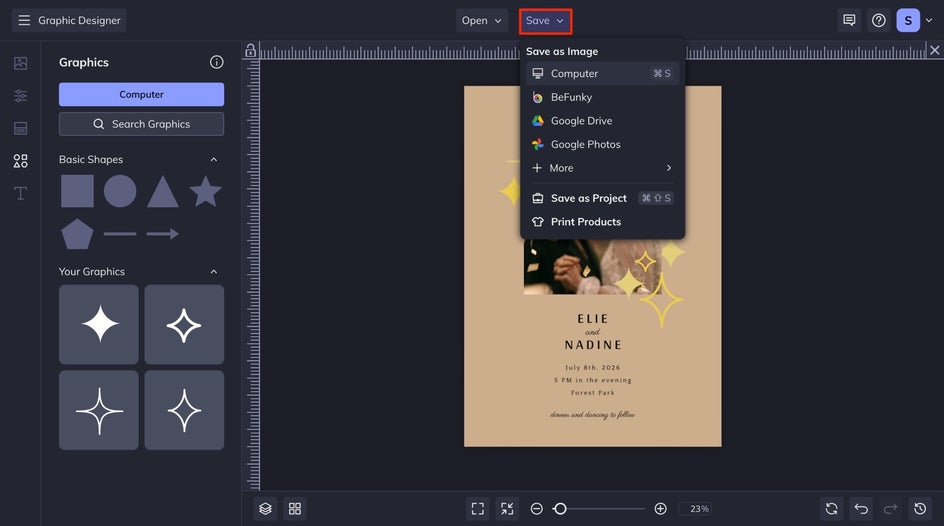This screenshot has height=526, width=944.
Task: Choose Save as Project
Action: tap(602, 198)
